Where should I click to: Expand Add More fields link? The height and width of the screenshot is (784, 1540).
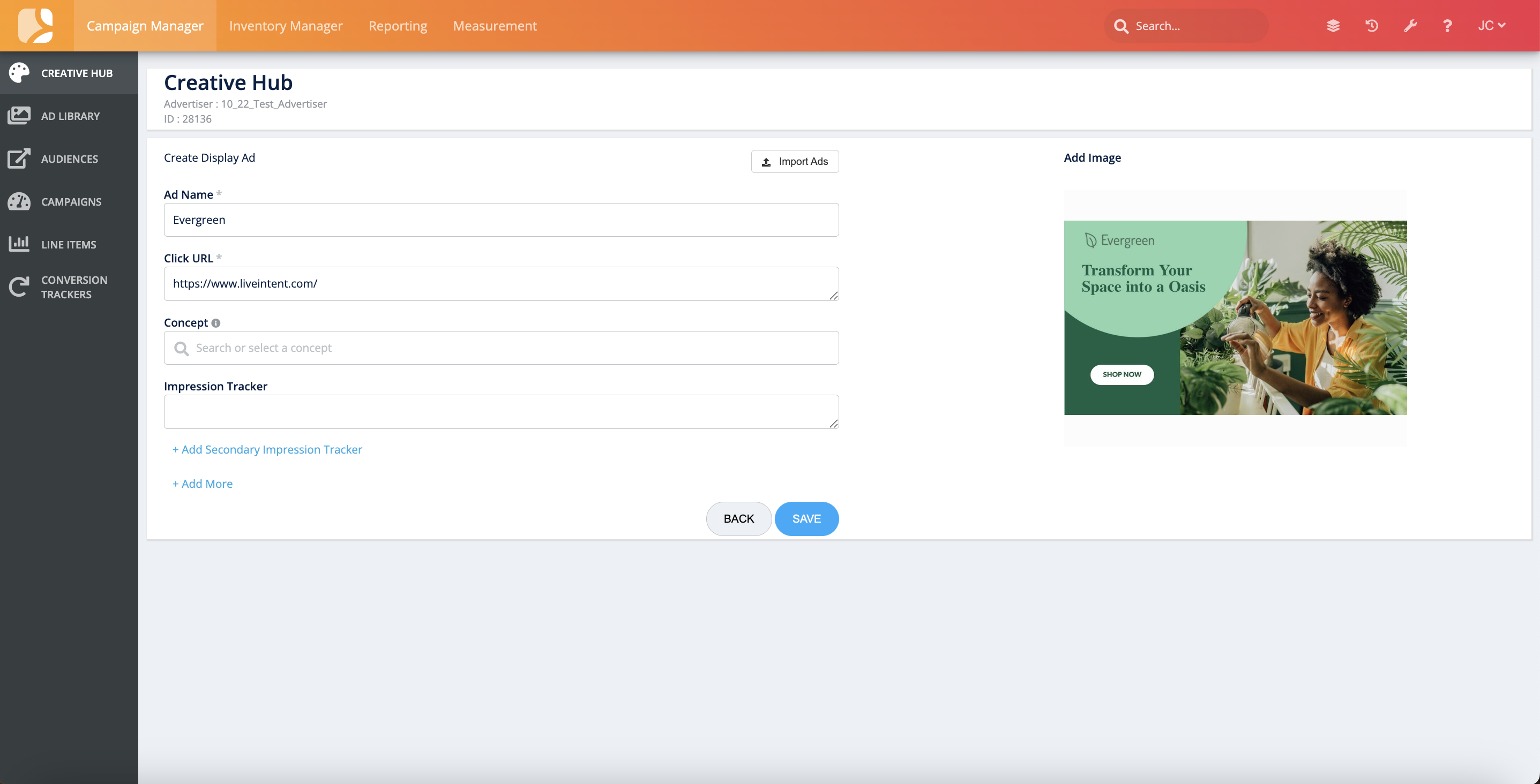(x=203, y=484)
